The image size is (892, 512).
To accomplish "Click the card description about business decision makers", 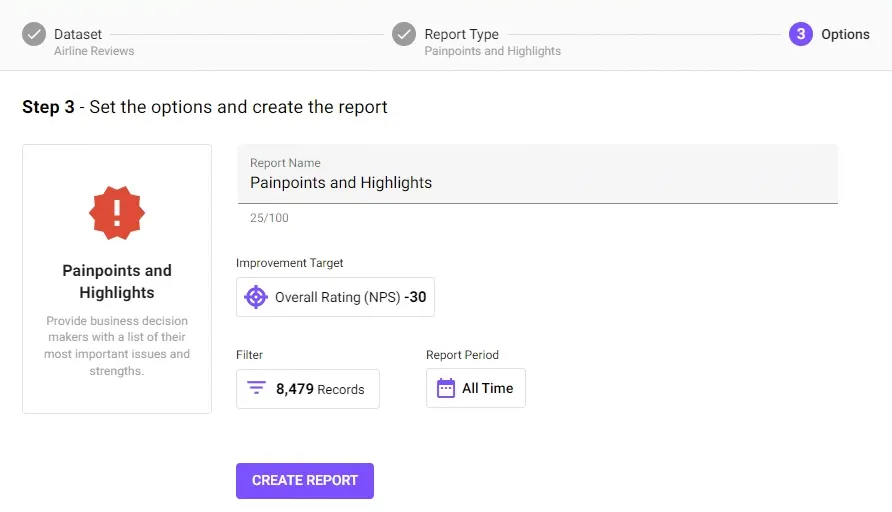I will pos(117,345).
